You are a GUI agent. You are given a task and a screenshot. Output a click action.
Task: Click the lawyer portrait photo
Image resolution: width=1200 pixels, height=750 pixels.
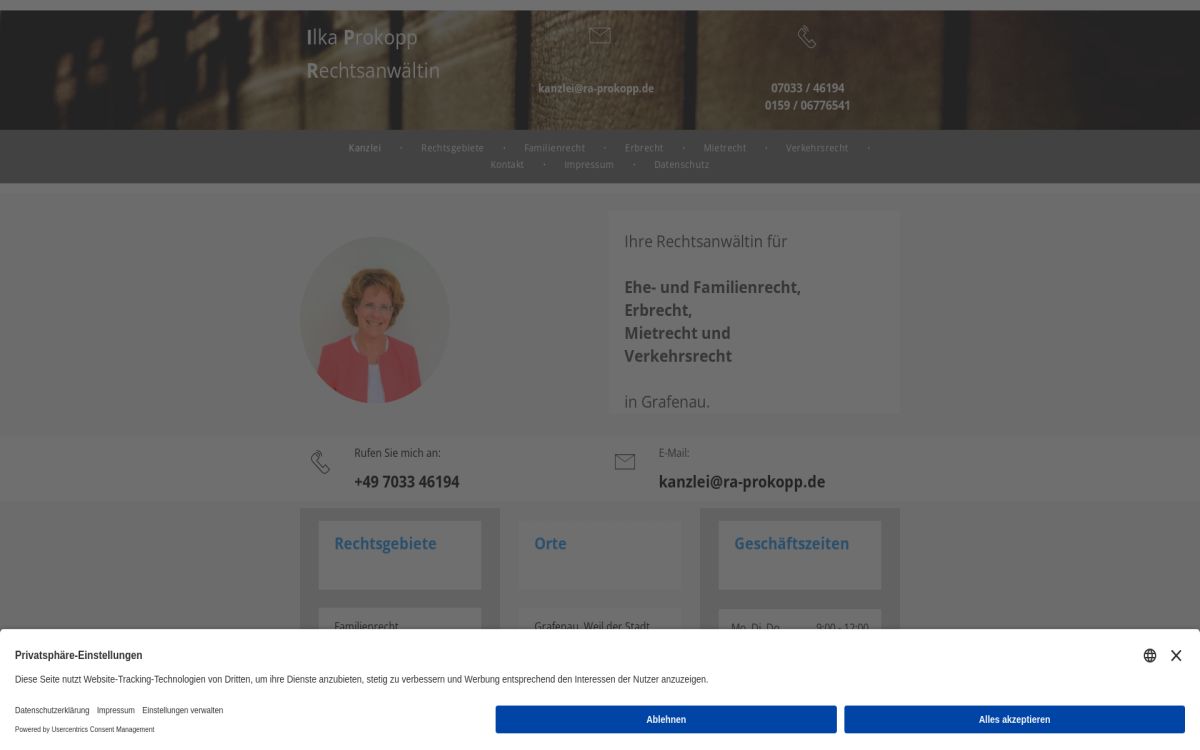coord(375,320)
